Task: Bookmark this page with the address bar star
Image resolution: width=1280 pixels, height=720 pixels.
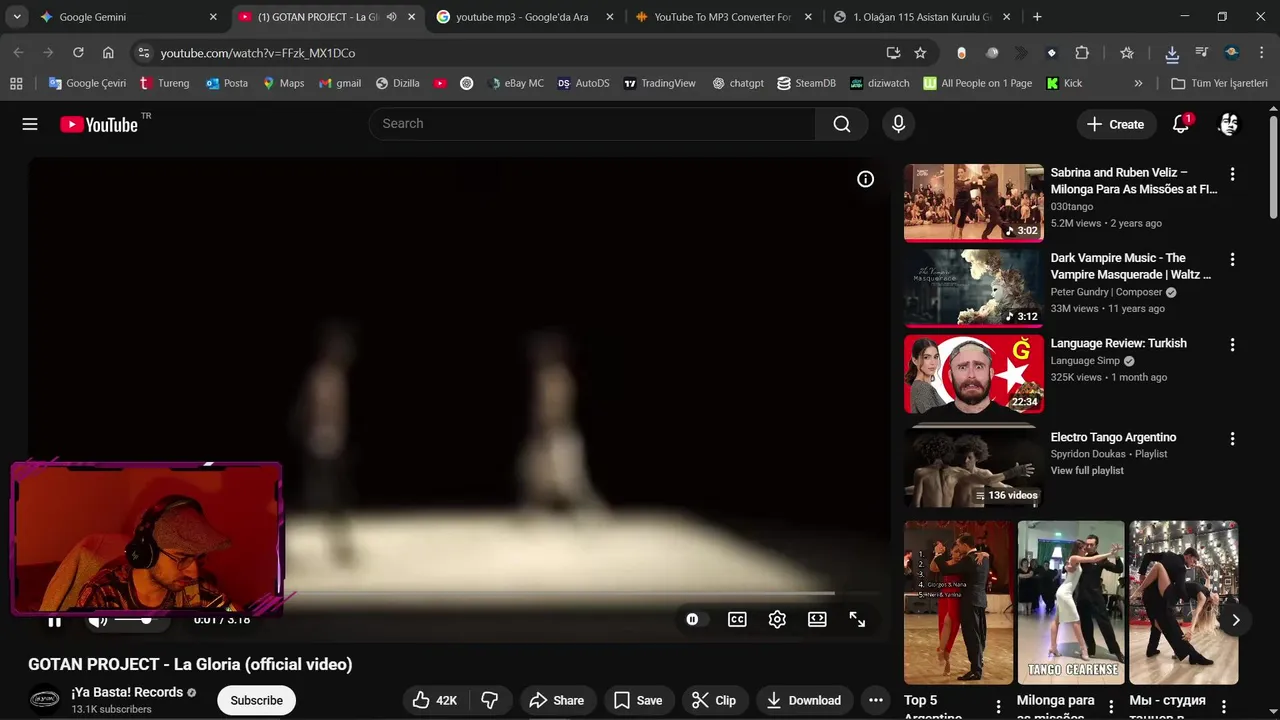Action: tap(920, 53)
